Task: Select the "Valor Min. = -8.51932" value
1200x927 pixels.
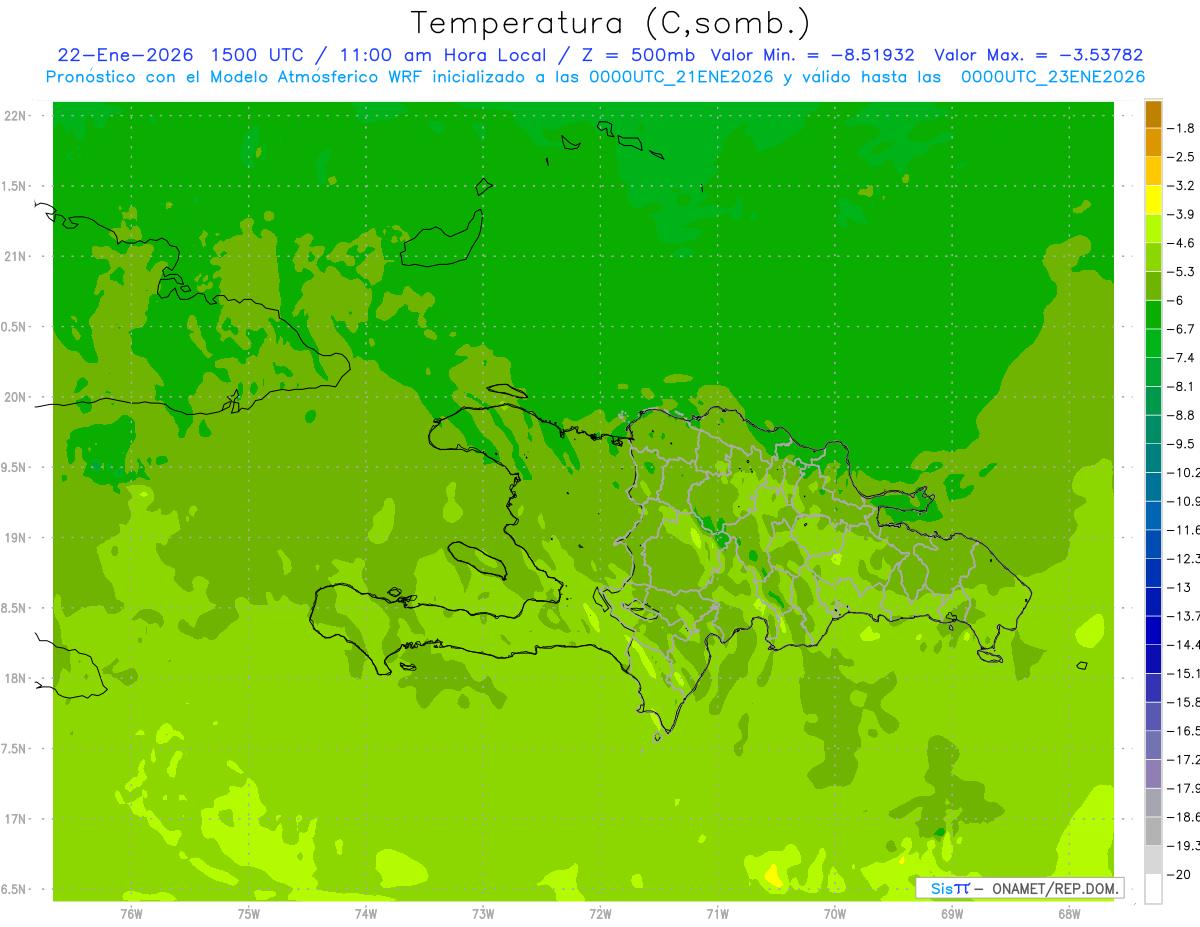Action: tap(812, 56)
